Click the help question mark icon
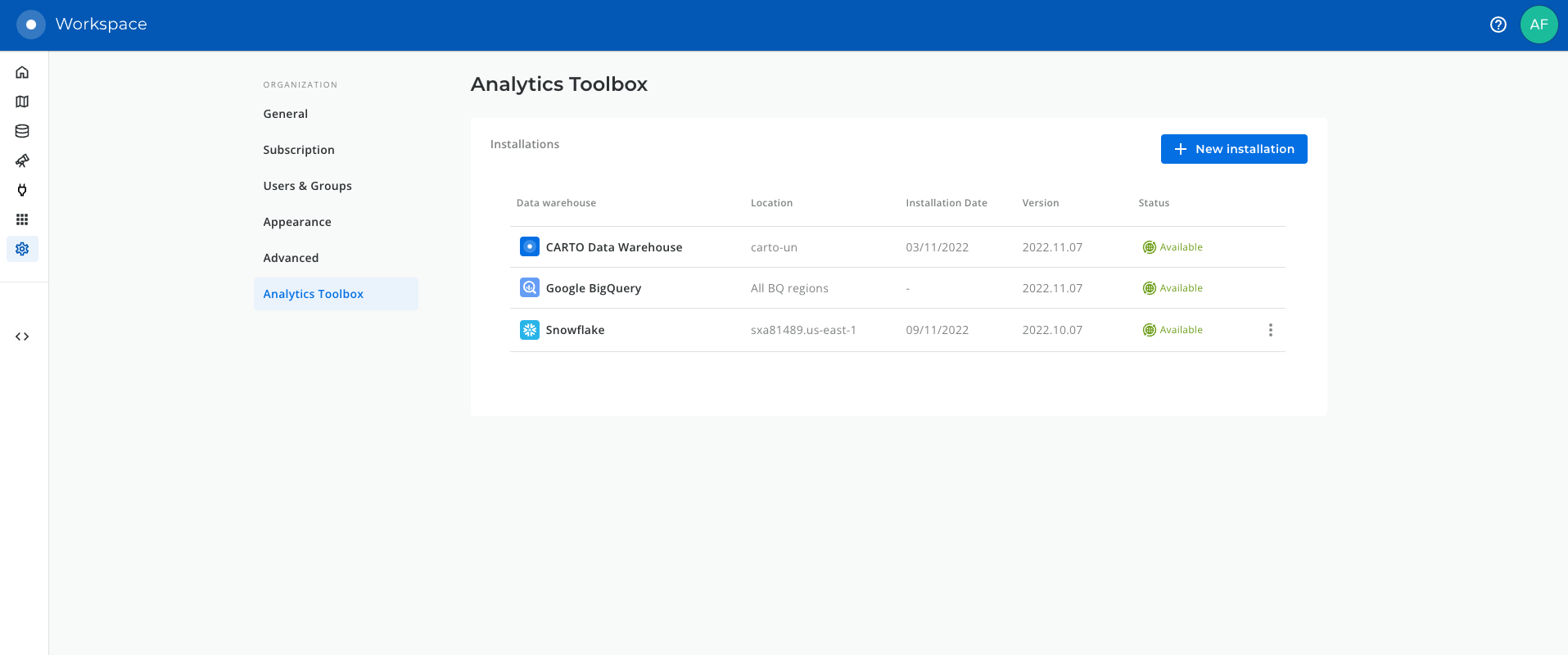 coord(1498,25)
